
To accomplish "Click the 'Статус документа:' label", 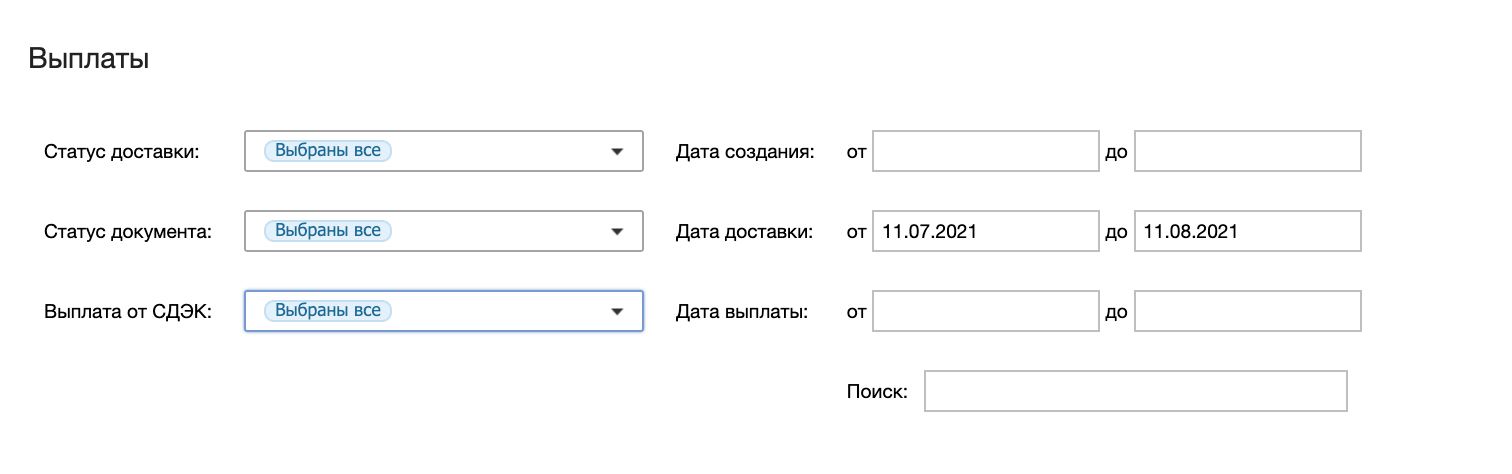I will click(128, 232).
